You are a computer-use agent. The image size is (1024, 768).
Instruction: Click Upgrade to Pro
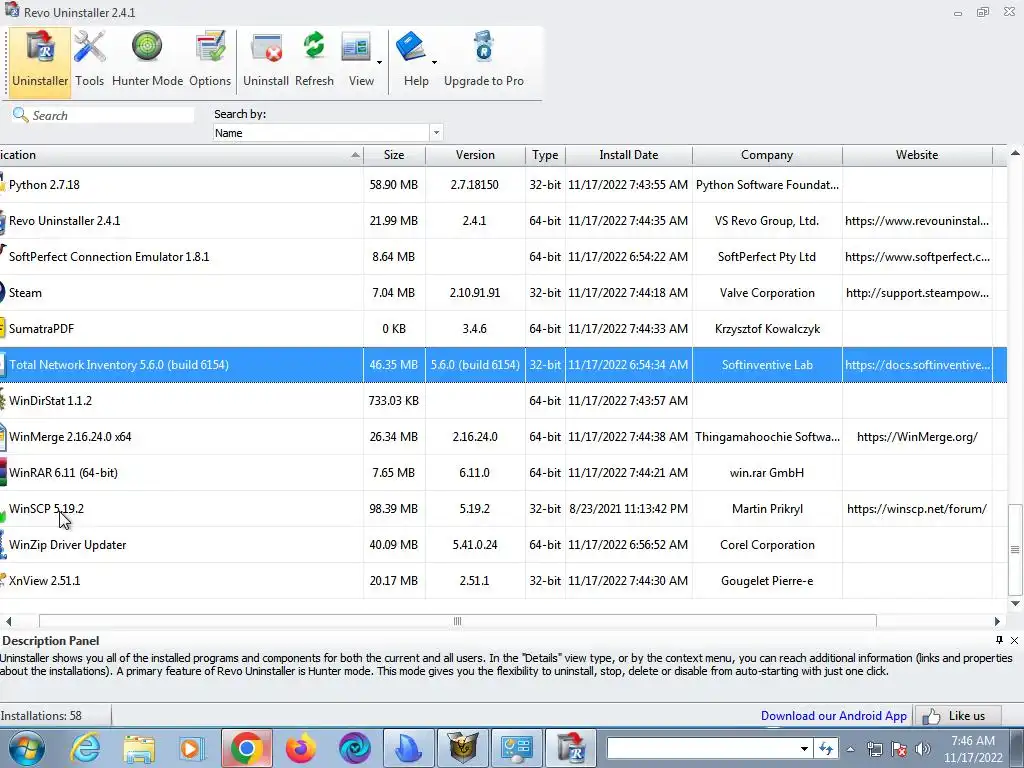[484, 61]
